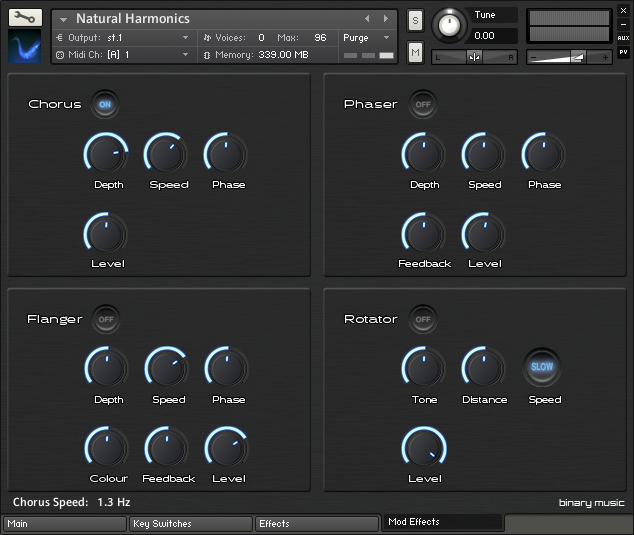Turn off the Chorus effect
The height and width of the screenshot is (535, 634).
pos(105,104)
